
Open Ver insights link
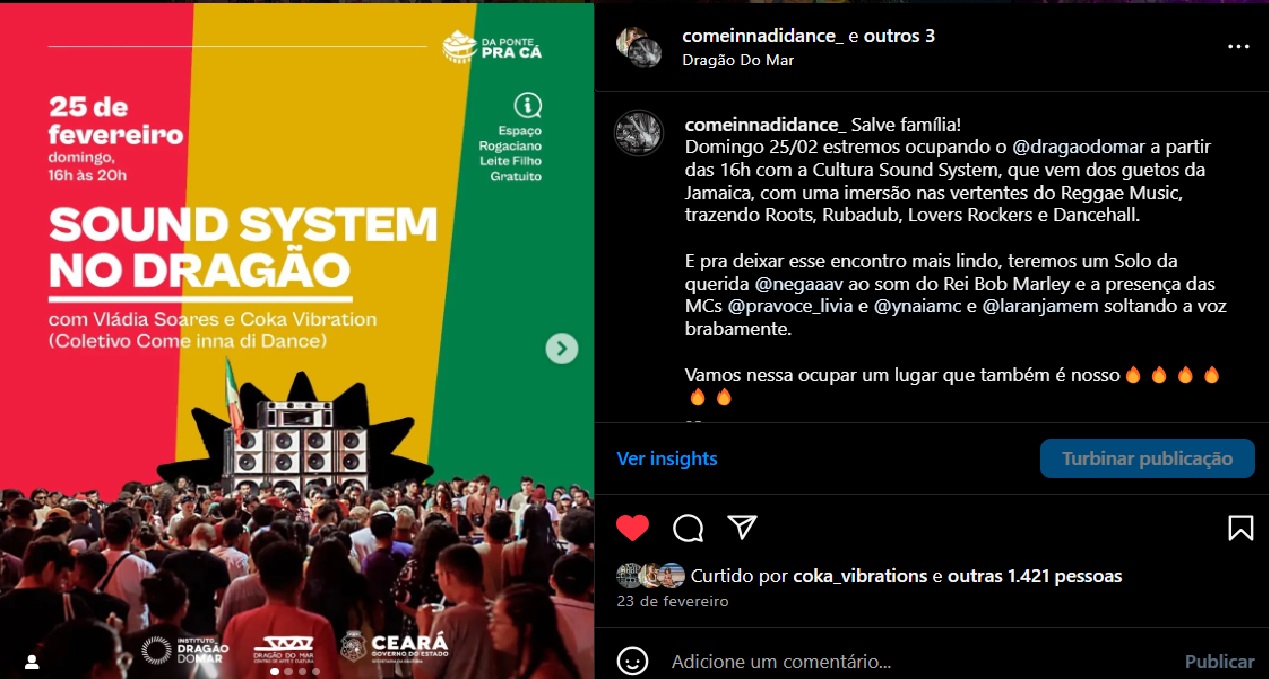pyautogui.click(x=667, y=459)
